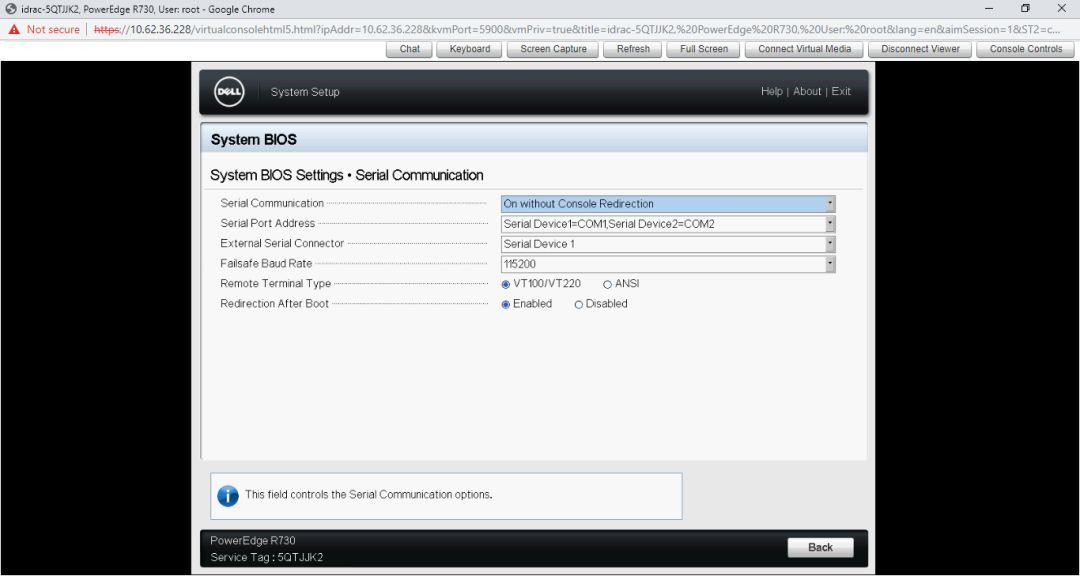Viewport: 1080px width, 576px height.
Task: Click Refresh in console toolbar
Action: (633, 49)
